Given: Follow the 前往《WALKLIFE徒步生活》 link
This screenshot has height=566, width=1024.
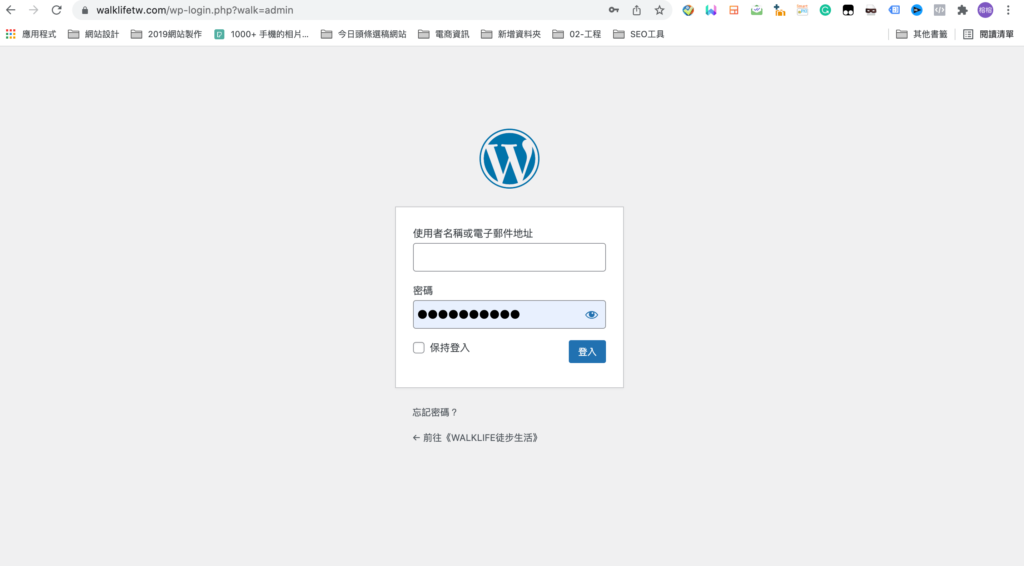Looking at the screenshot, I should (475, 437).
